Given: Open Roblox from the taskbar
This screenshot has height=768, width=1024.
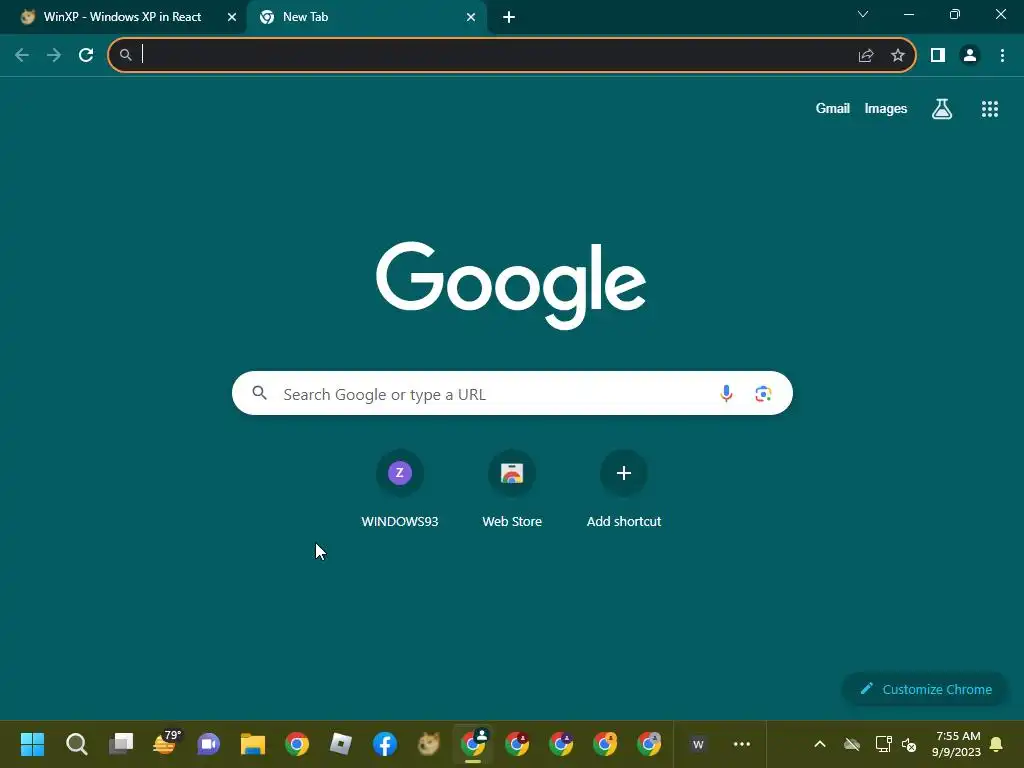Looking at the screenshot, I should 341,744.
